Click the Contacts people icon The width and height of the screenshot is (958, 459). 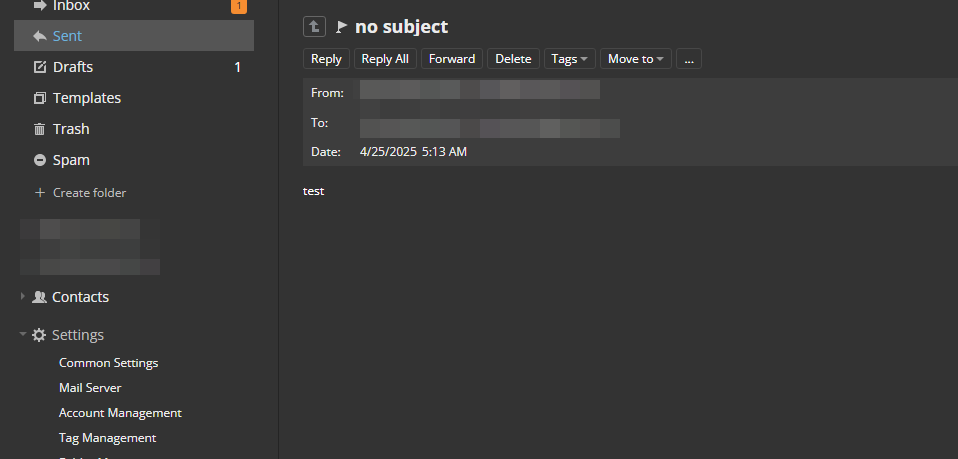[x=39, y=297]
